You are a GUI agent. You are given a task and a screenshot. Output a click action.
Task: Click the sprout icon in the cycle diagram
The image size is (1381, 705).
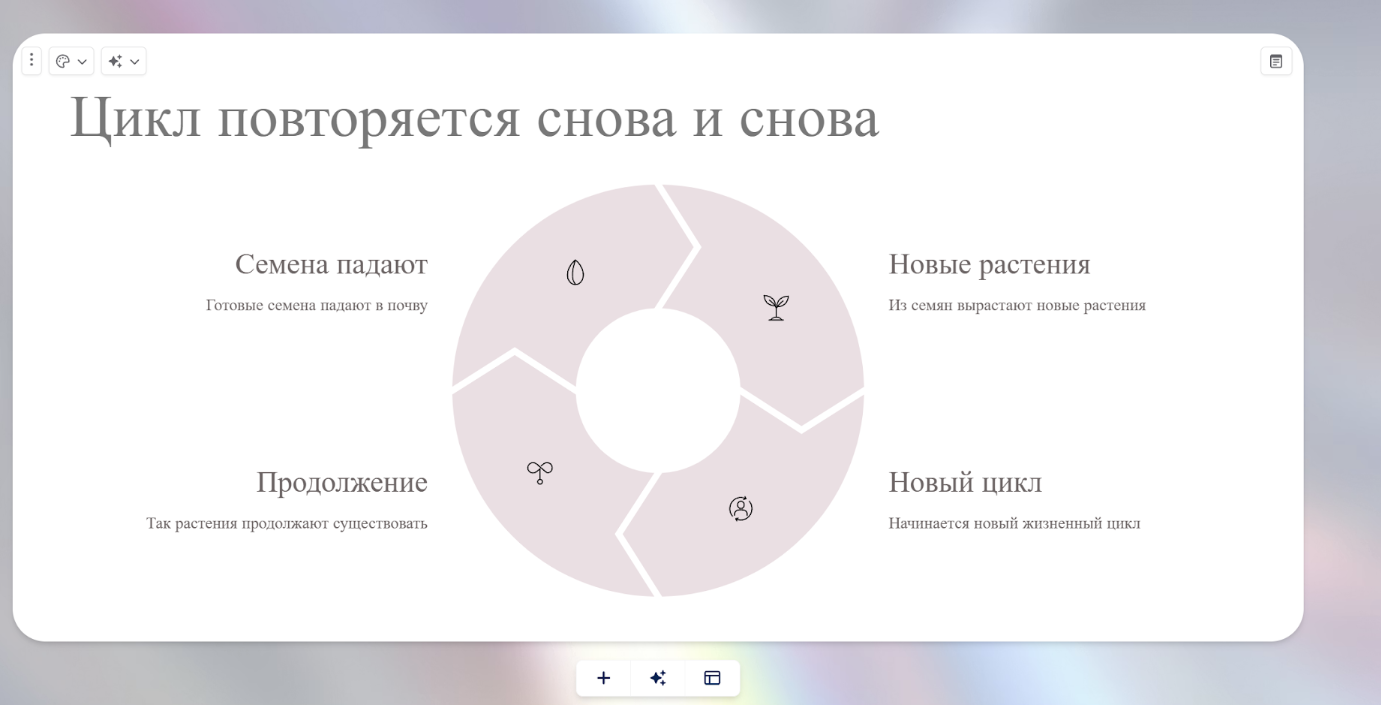pyautogui.click(x=540, y=472)
